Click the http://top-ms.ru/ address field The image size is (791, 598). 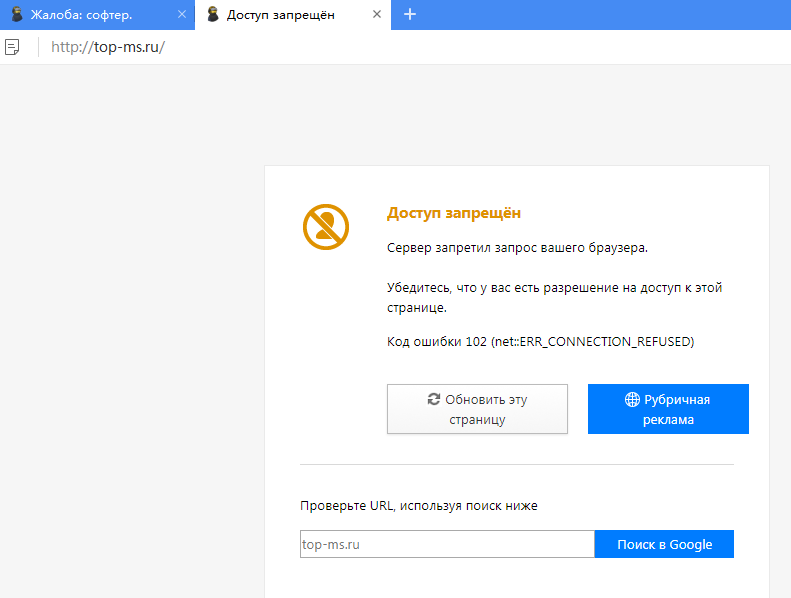pos(108,47)
